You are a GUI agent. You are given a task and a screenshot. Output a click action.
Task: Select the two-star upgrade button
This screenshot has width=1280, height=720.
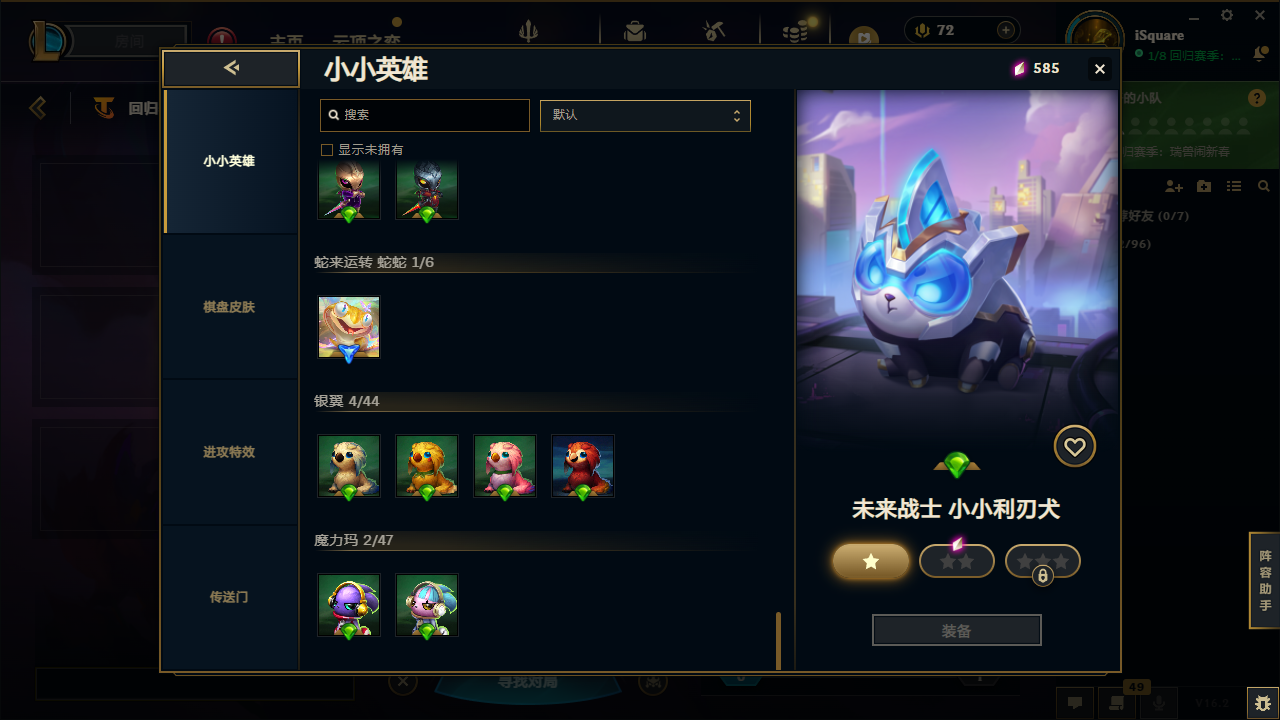tap(957, 562)
